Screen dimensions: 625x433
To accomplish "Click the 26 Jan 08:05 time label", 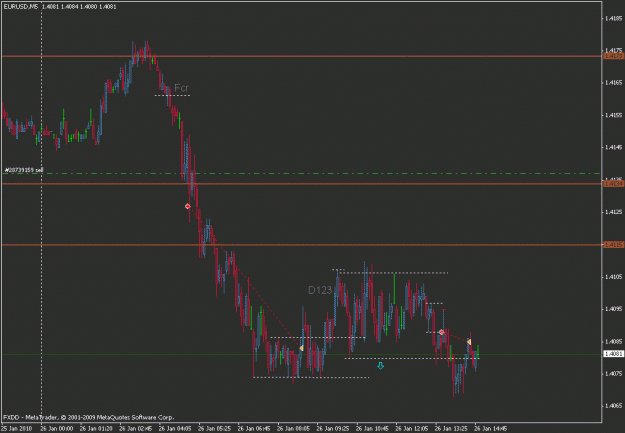I will (x=293, y=429).
